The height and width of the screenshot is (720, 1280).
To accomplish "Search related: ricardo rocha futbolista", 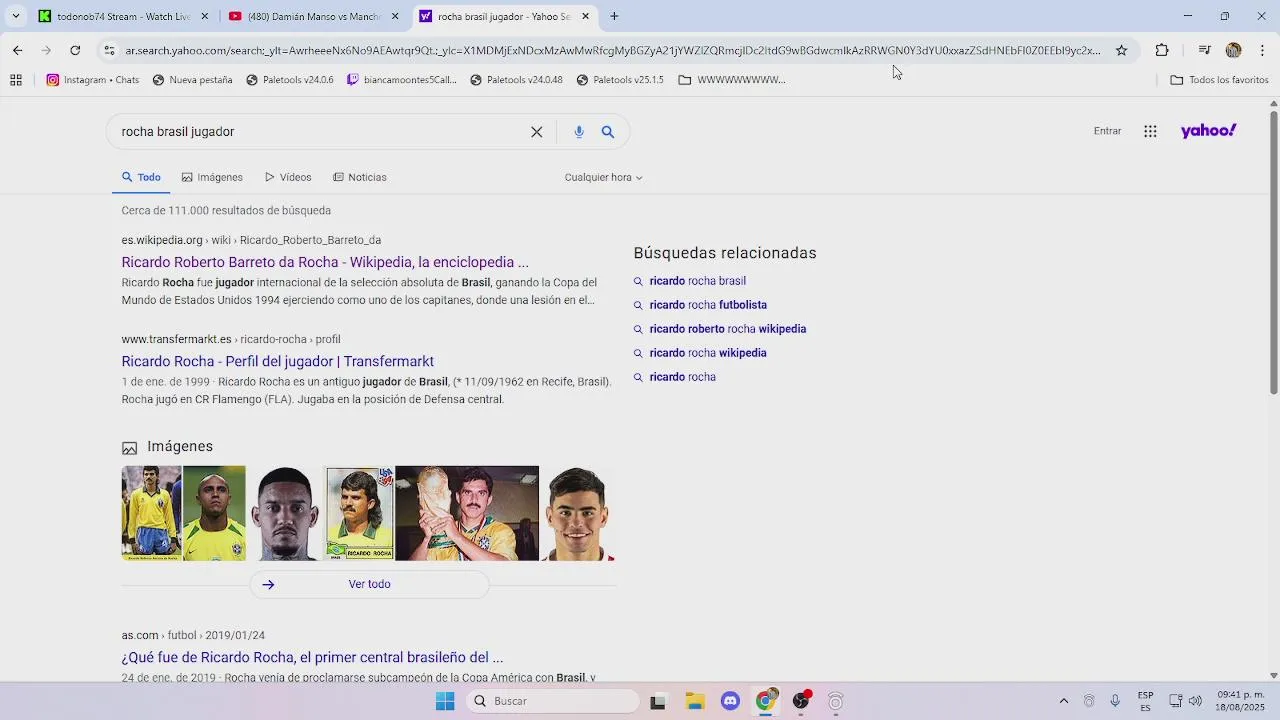I will point(708,305).
